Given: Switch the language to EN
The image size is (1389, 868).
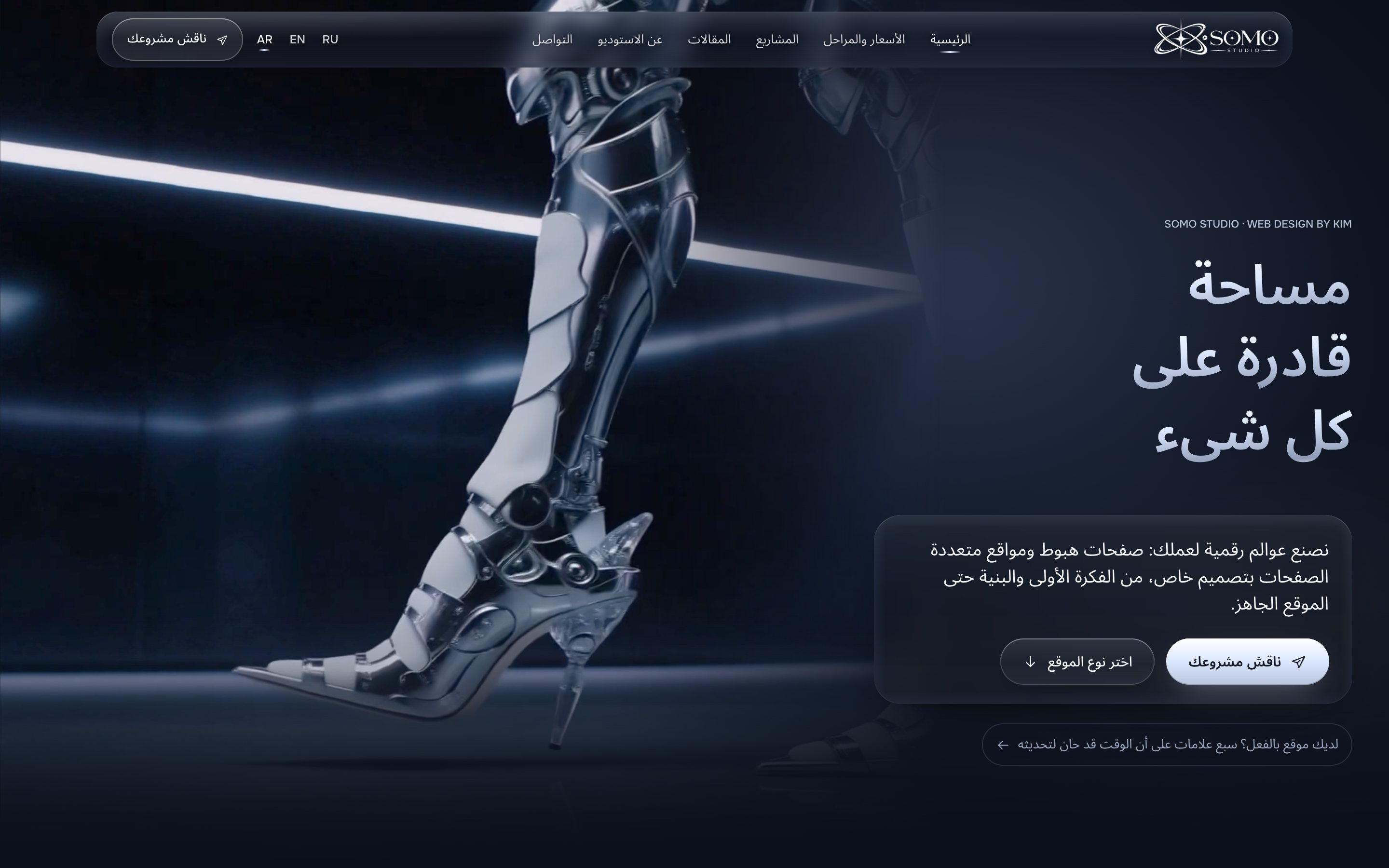Looking at the screenshot, I should pos(297,40).
